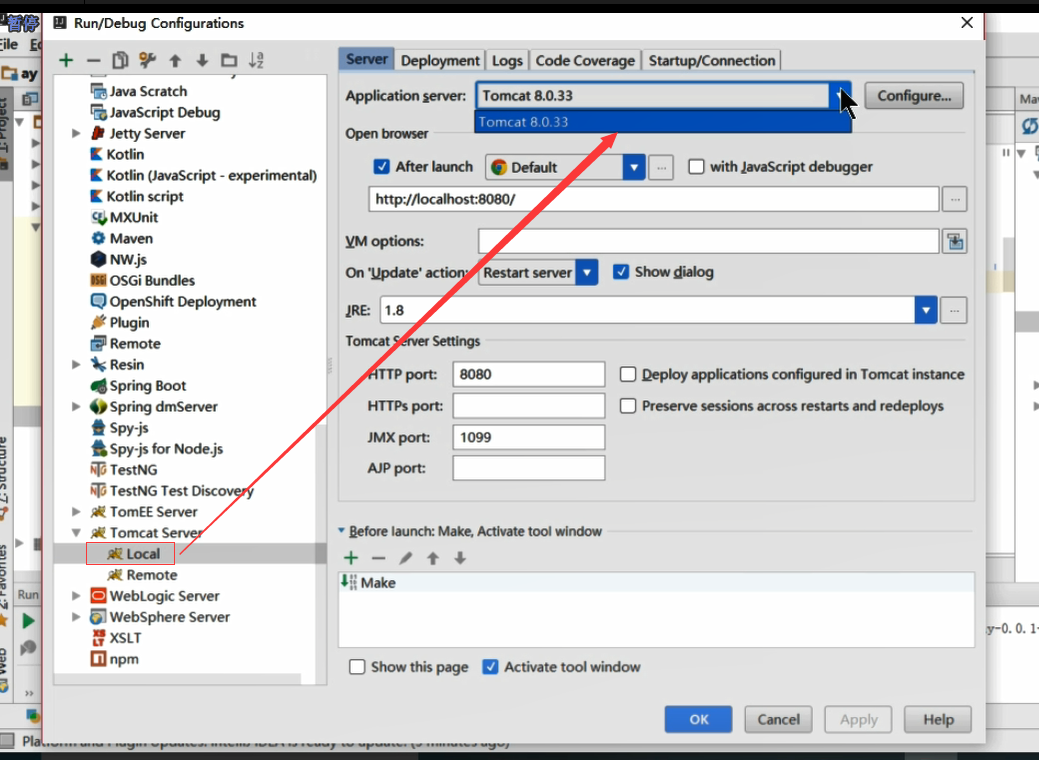Viewport: 1039px width, 760px height.
Task: Open JRE dropdown arrow
Action: pos(926,310)
